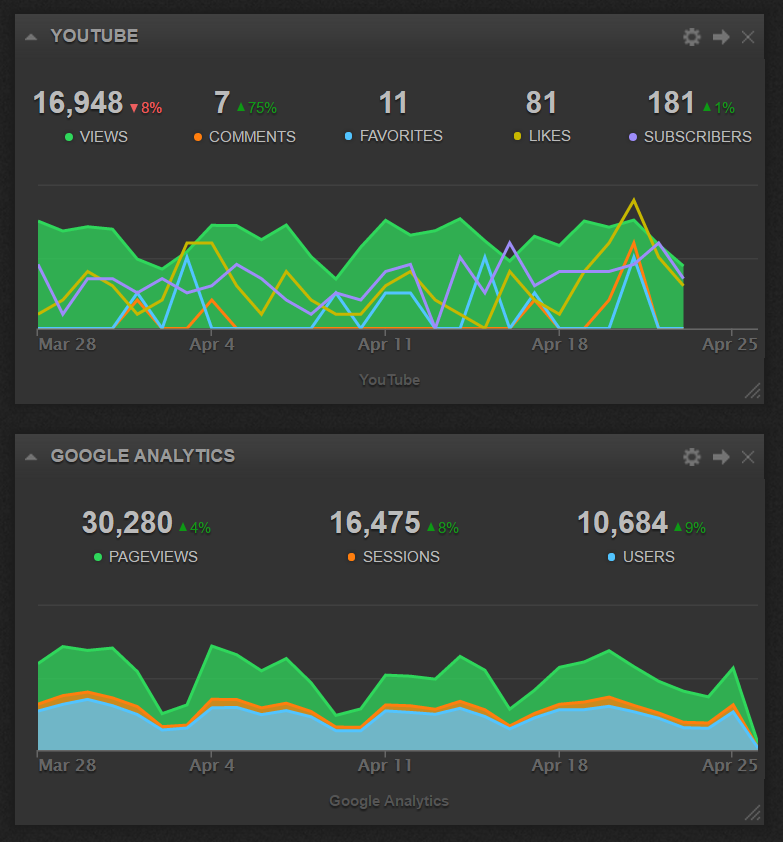Collapse the Google Analytics widget with triangle

pos(31,456)
